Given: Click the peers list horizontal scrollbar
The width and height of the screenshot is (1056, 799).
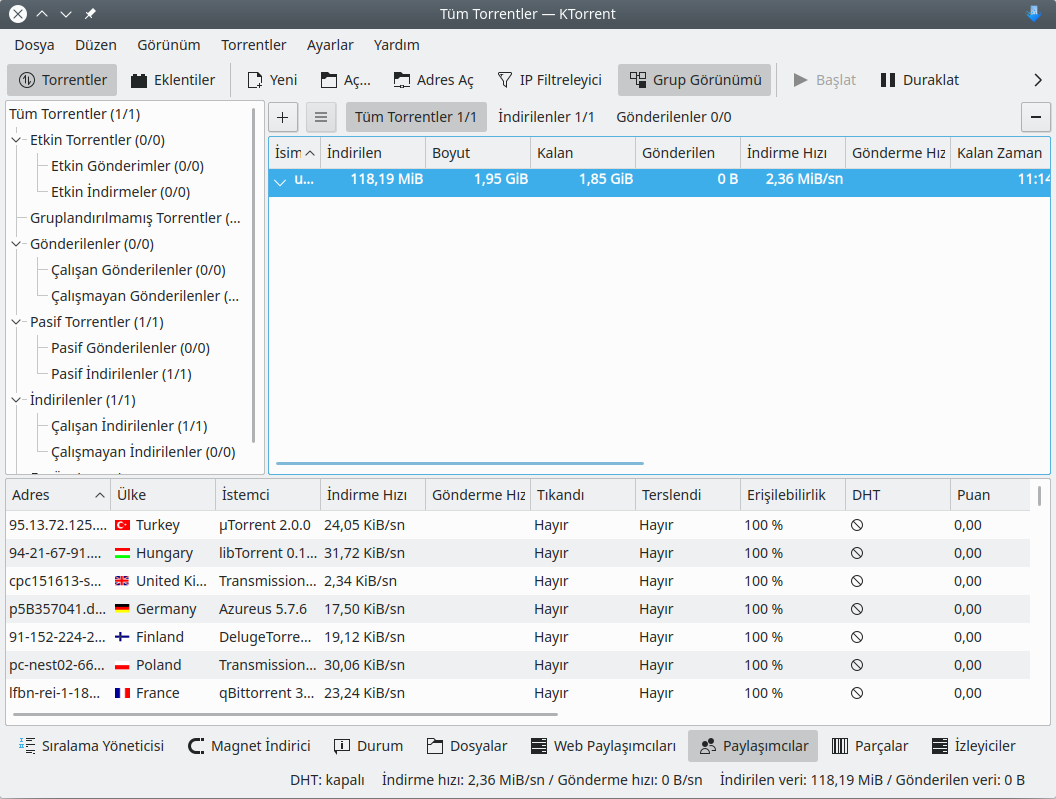Looking at the screenshot, I should (285, 714).
